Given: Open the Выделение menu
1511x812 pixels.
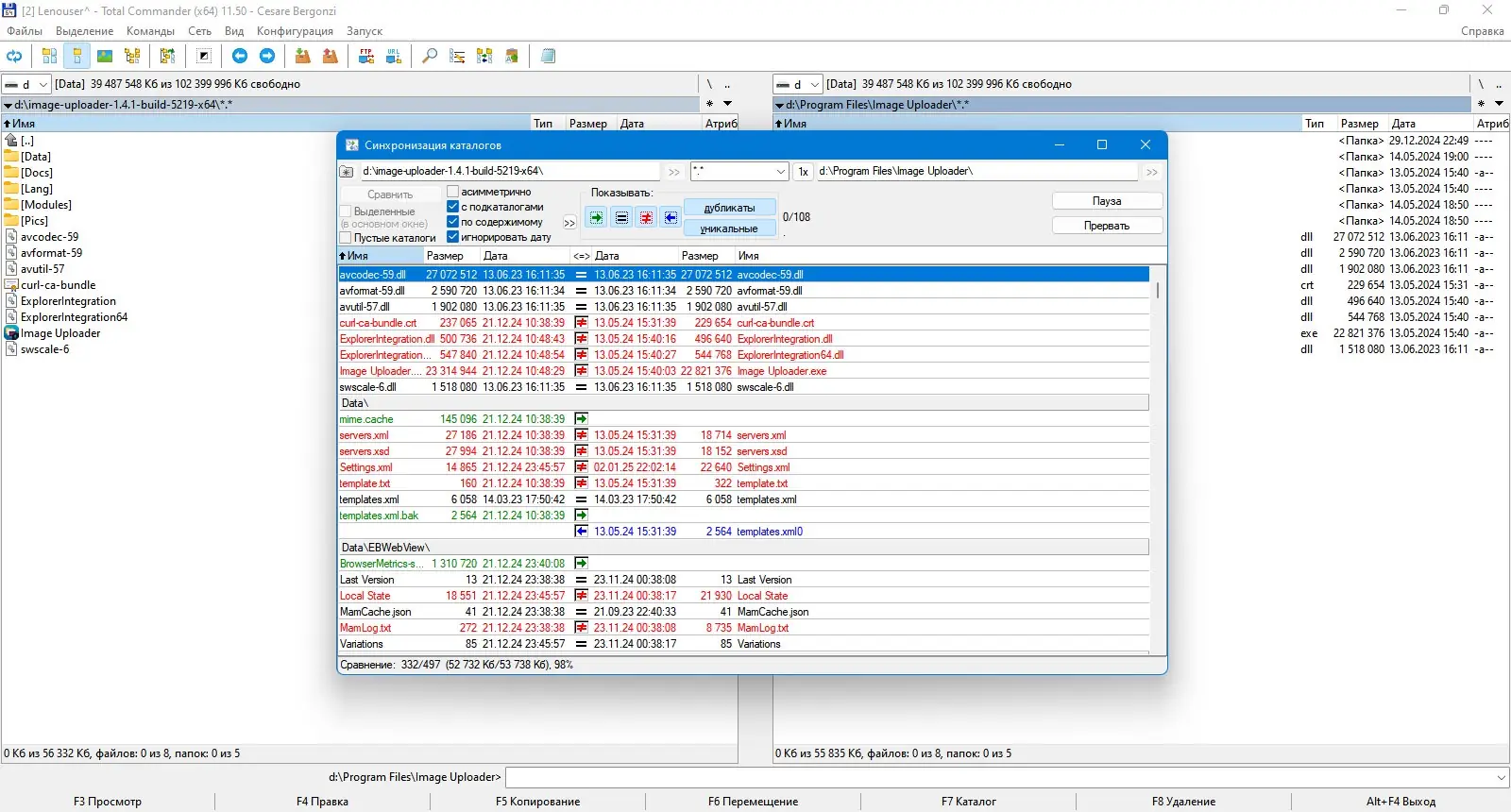Looking at the screenshot, I should tap(85, 31).
